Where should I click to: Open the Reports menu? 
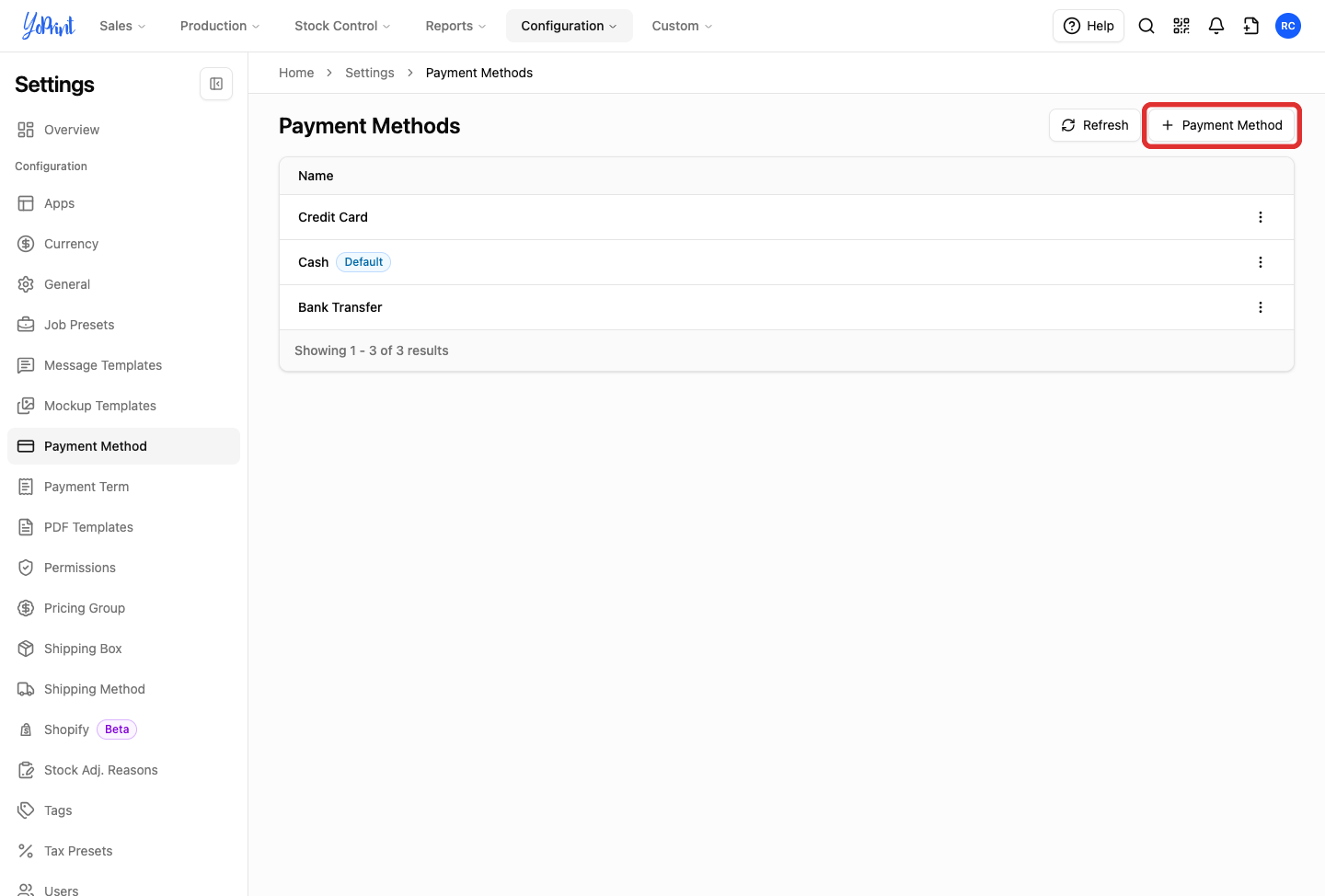click(x=455, y=26)
